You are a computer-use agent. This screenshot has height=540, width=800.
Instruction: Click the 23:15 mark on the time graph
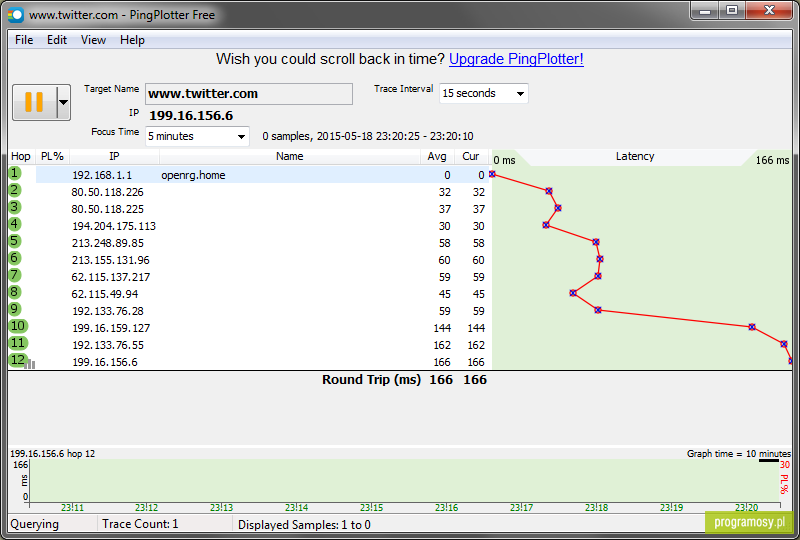click(371, 507)
